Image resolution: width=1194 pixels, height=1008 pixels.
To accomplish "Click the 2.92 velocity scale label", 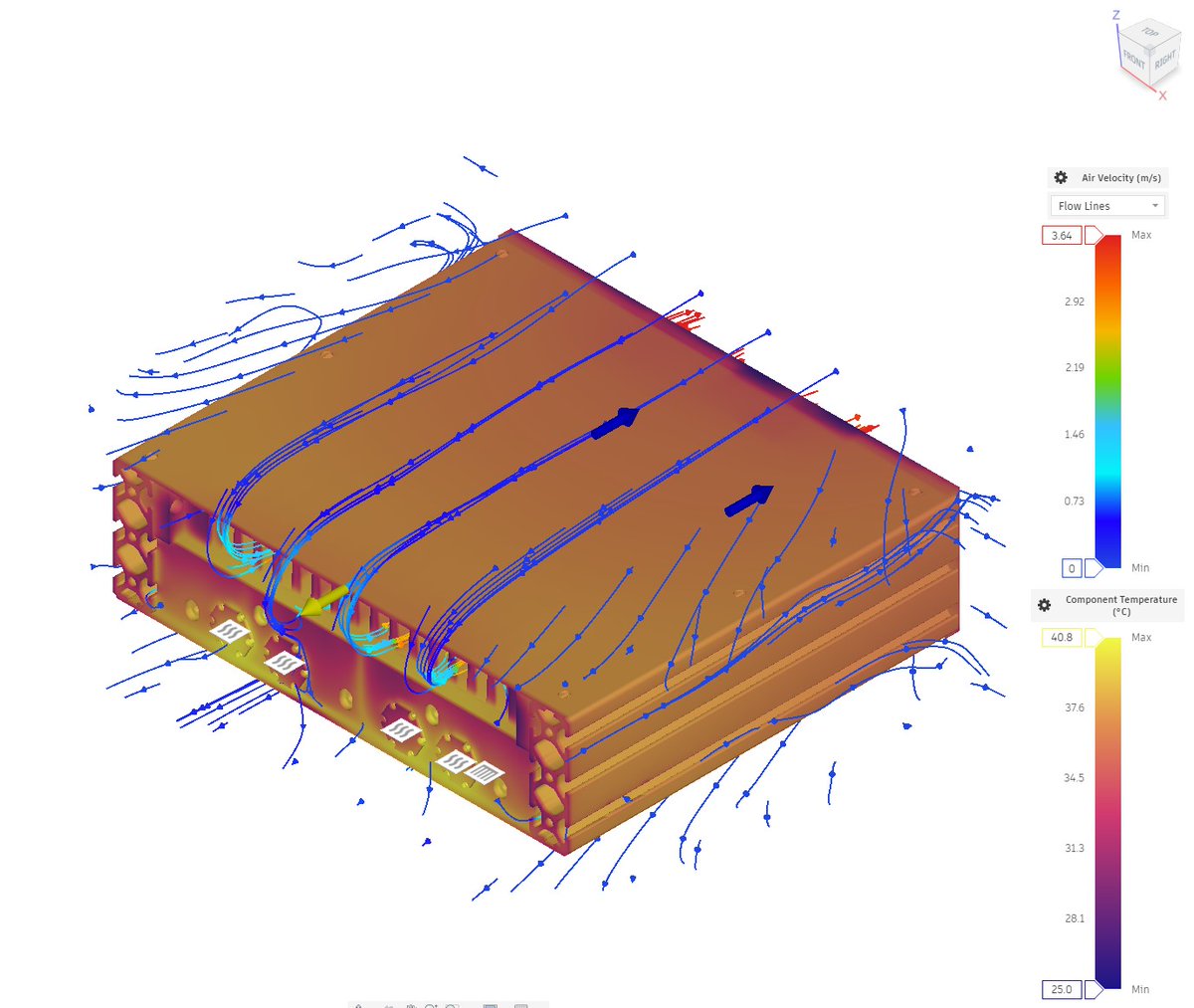I will tap(1074, 302).
